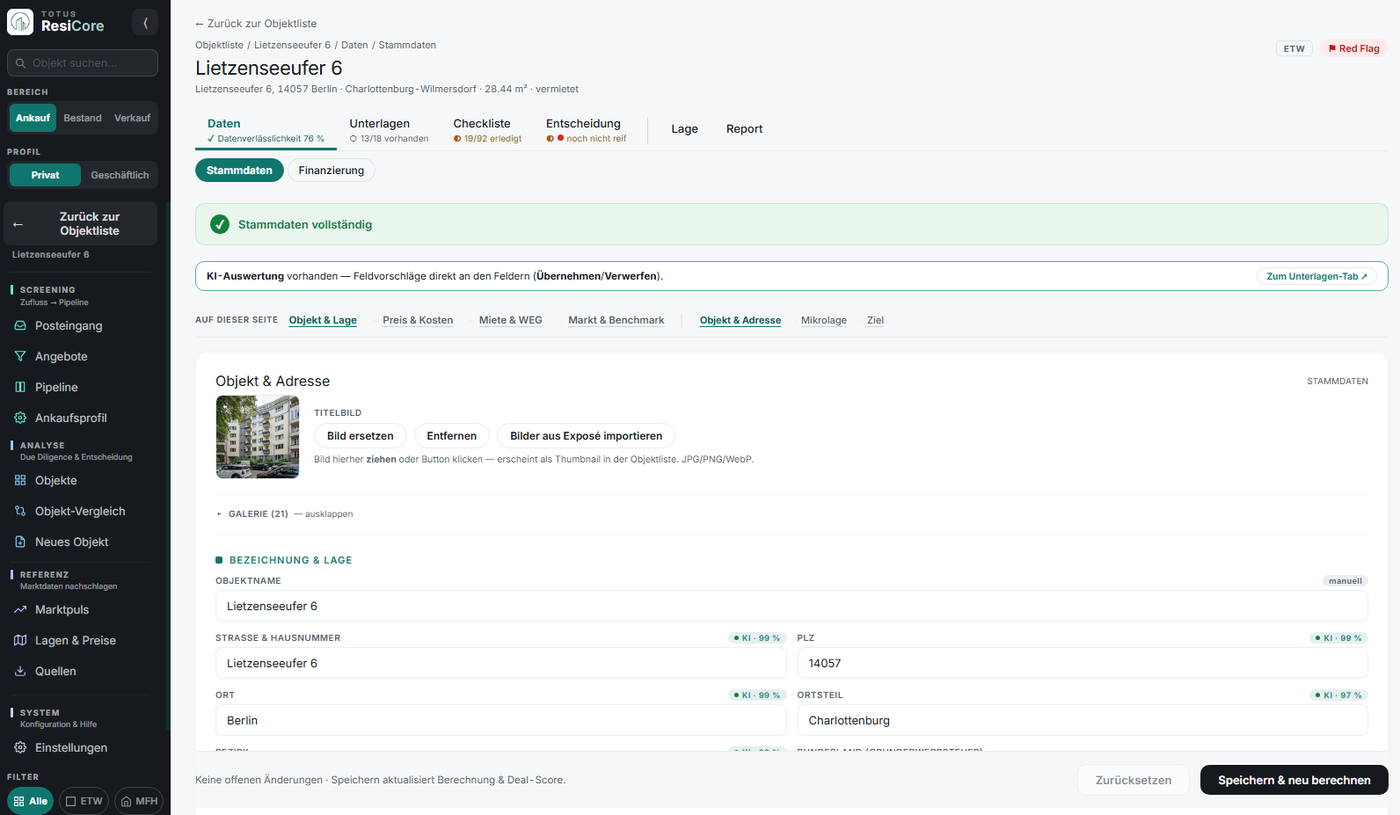Image resolution: width=1400 pixels, height=815 pixels.
Task: Jump to Miete & WEG section
Action: (x=511, y=320)
